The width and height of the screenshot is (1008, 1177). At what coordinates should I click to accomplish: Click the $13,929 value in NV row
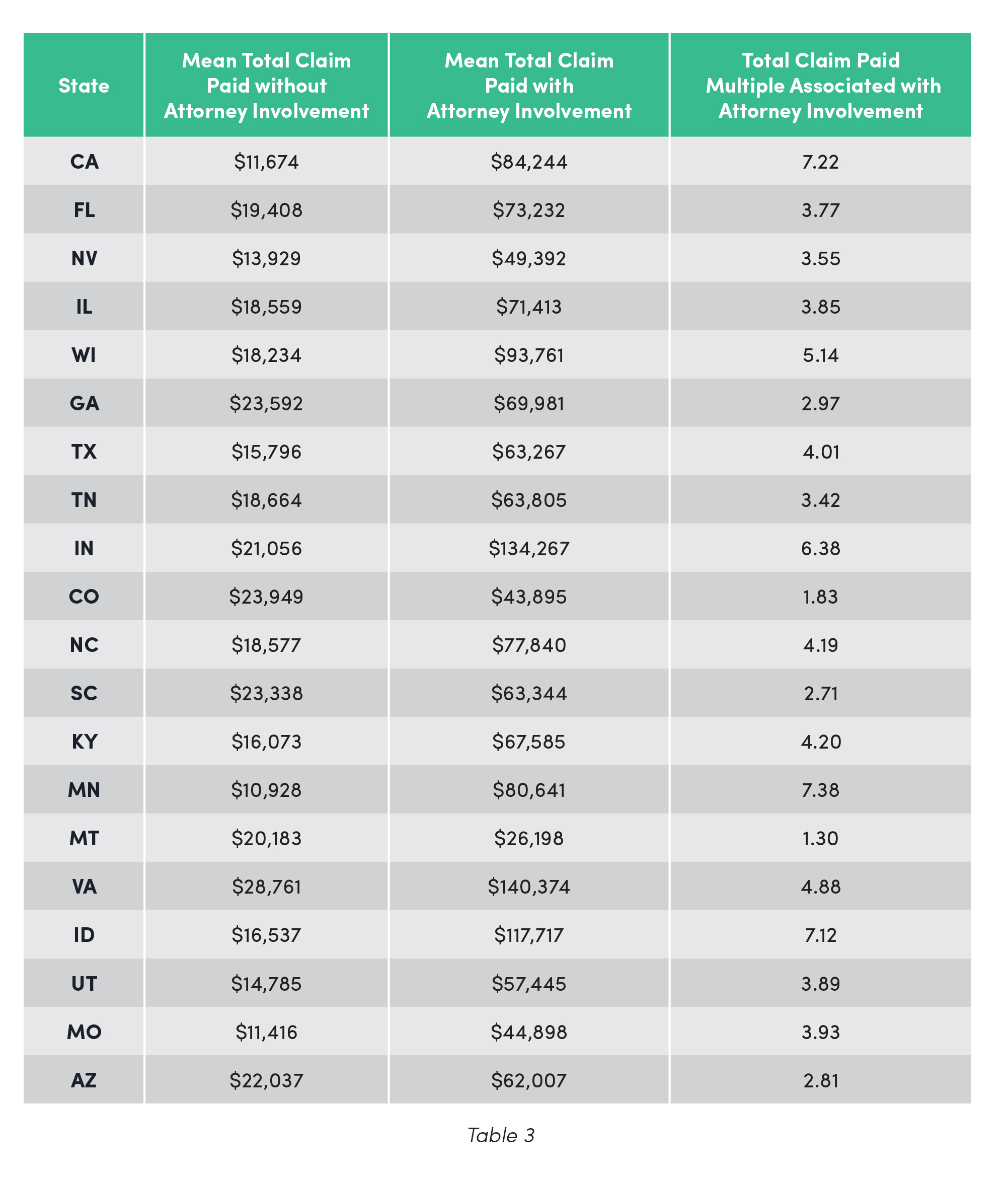266,258
